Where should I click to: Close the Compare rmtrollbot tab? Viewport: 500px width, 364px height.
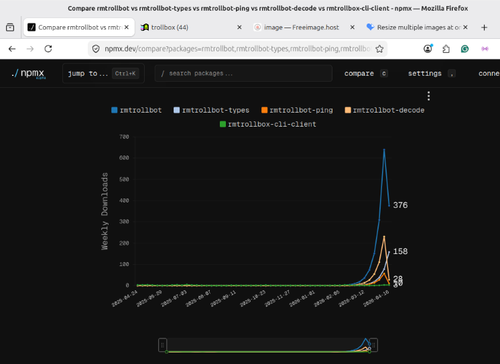127,27
